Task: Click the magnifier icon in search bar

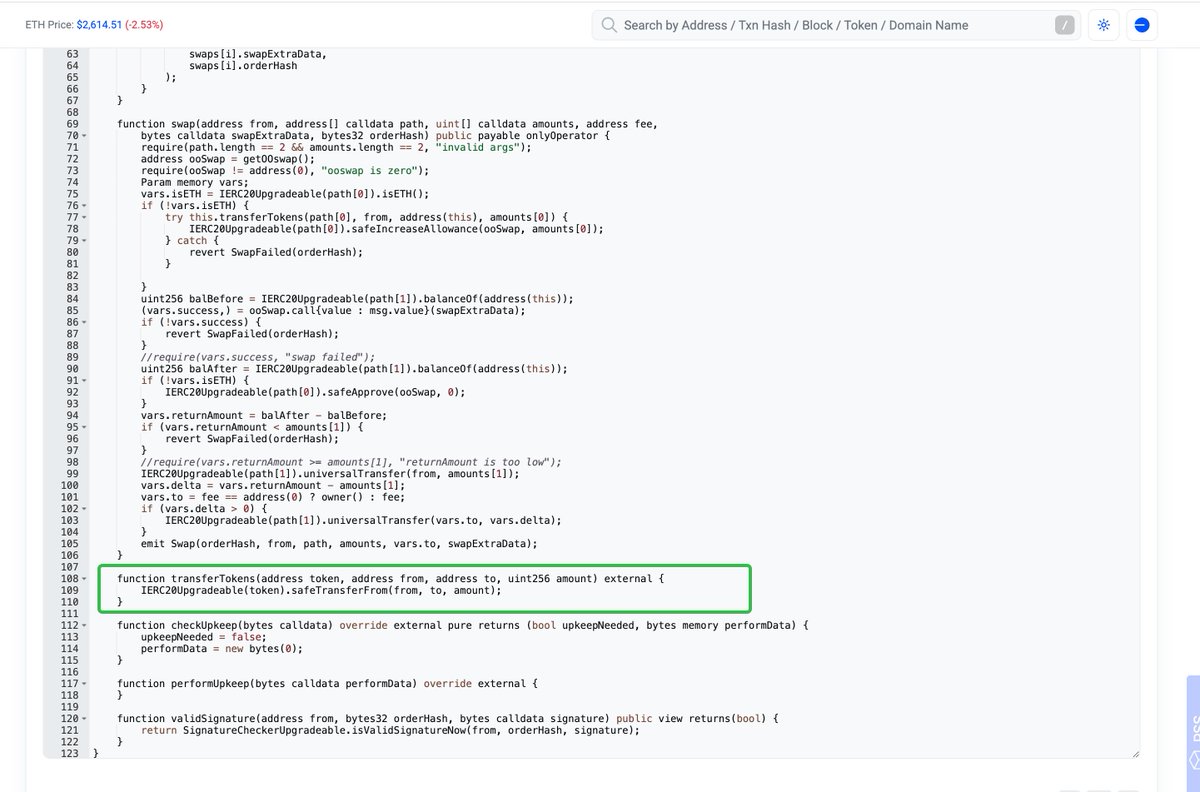Action: coord(608,25)
